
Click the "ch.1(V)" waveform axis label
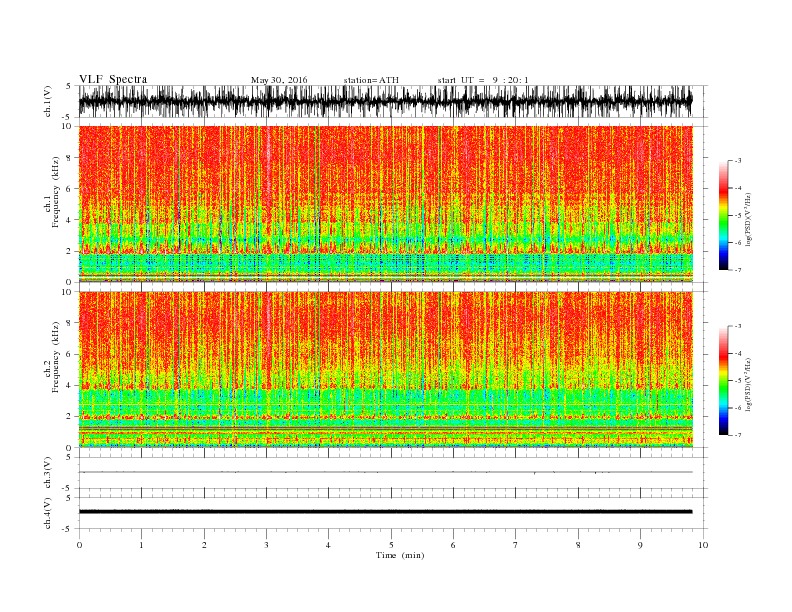coord(48,101)
